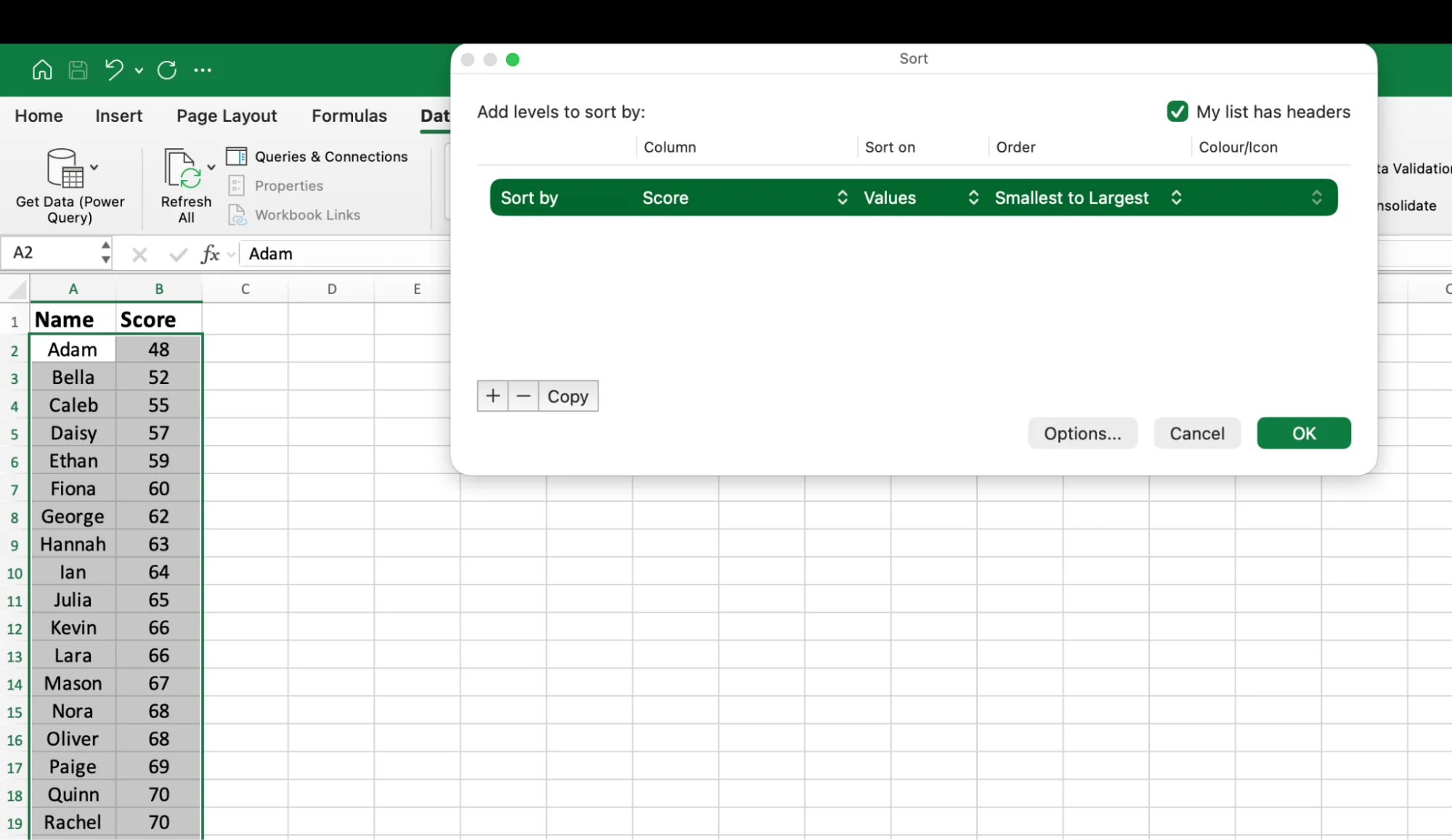Click the Home icon in title bar
Image resolution: width=1452 pixels, height=840 pixels.
click(42, 70)
